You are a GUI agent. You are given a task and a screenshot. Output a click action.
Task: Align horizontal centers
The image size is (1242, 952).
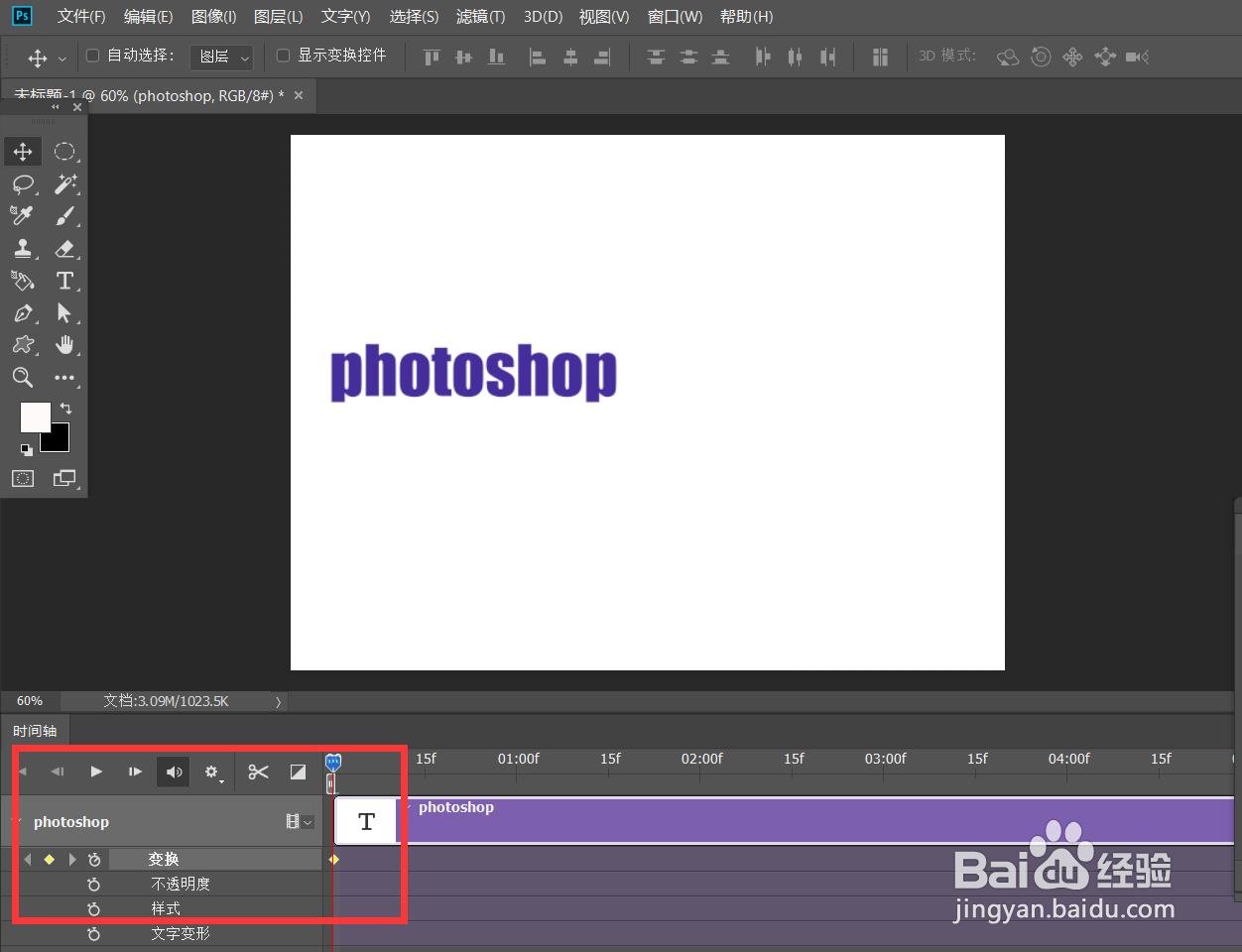coord(570,58)
